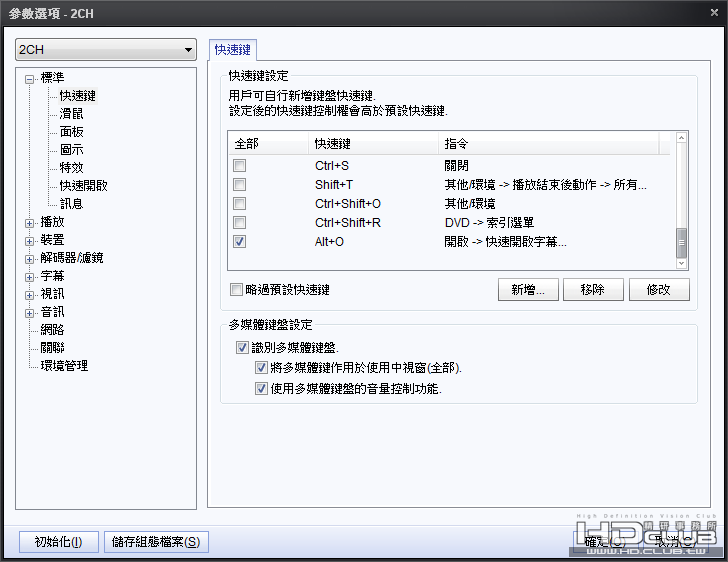This screenshot has height=562, width=728.
Task: Click the 新增... button
Action: [x=528, y=290]
